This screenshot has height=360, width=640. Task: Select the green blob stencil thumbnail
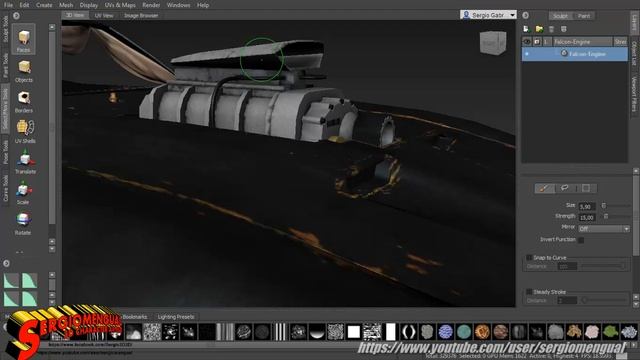(611, 332)
